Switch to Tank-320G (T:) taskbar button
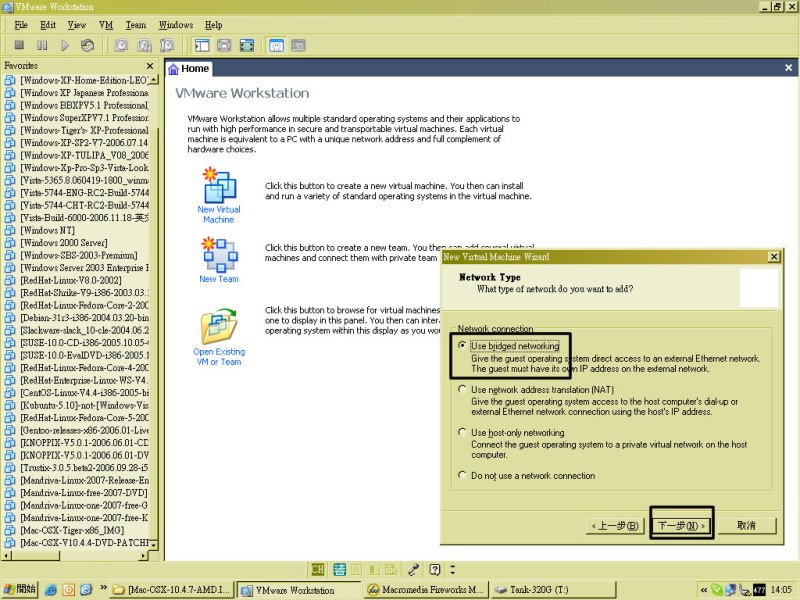 [553, 590]
